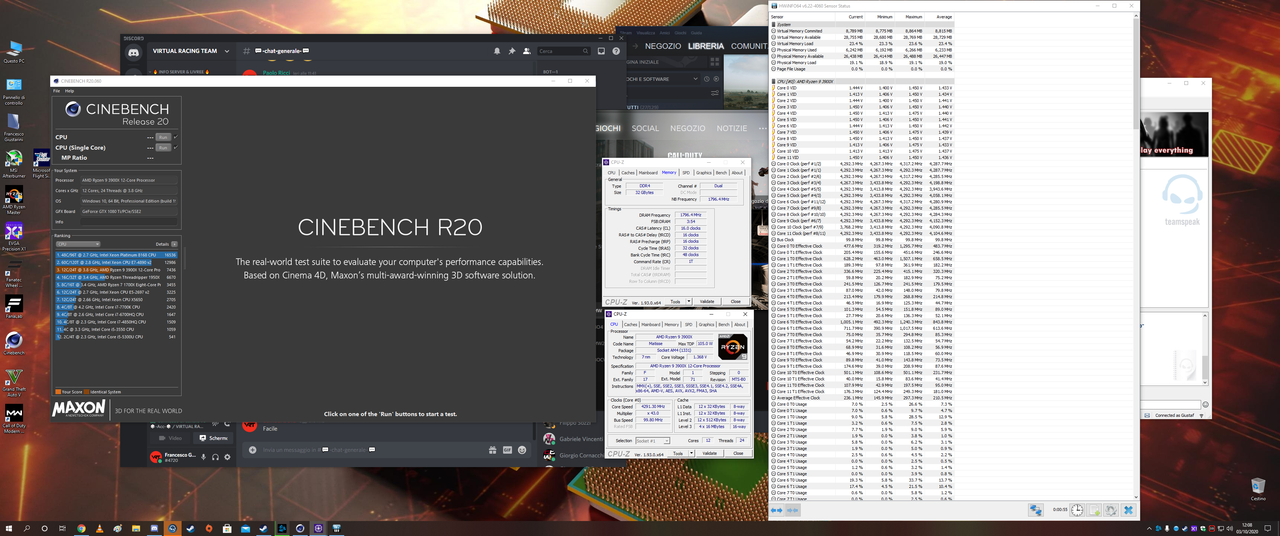The width and height of the screenshot is (1280, 536).
Task: Select Intel Xeon Platinum 8168 ranking row
Action: click(117, 255)
